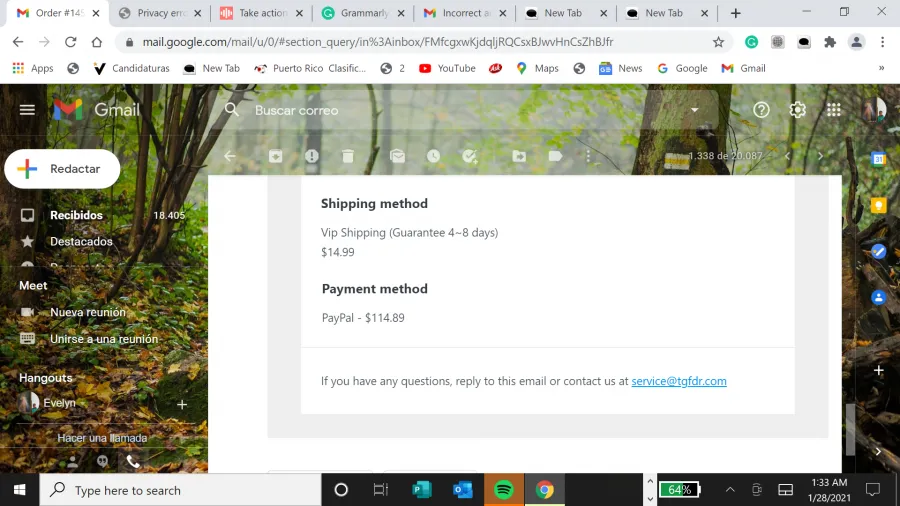900x506 pixels.
Task: Archive this email with the archive icon
Action: tap(276, 156)
